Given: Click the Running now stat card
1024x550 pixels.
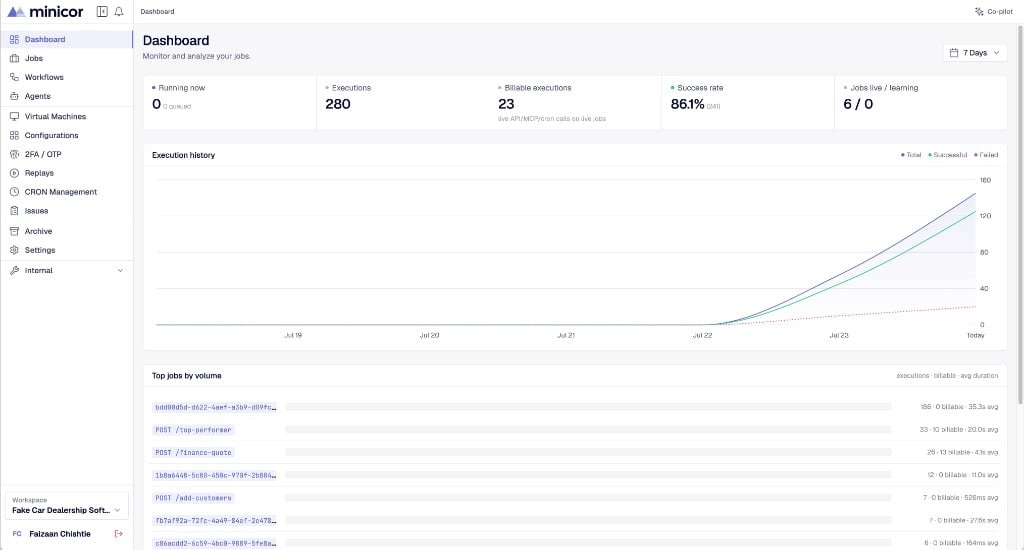Looking at the screenshot, I should point(230,103).
